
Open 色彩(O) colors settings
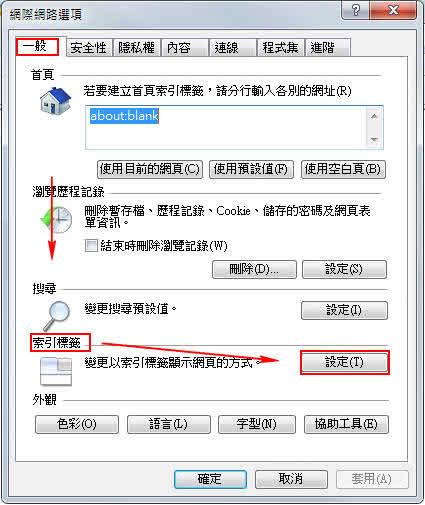[77, 424]
